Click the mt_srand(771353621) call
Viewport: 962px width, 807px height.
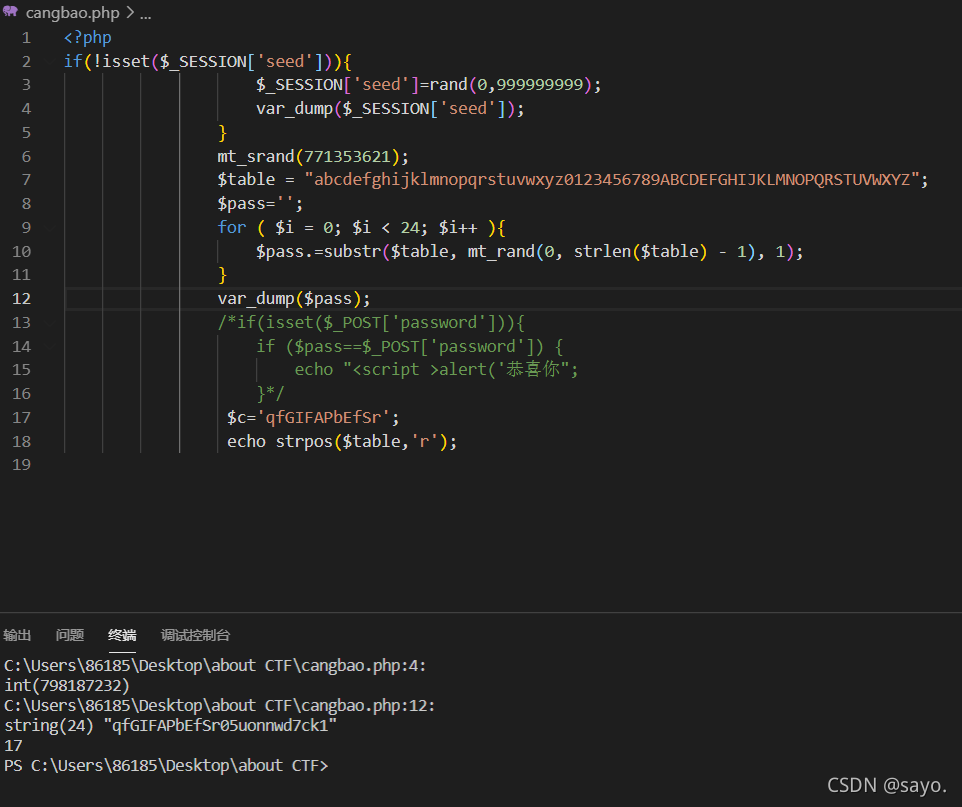pyautogui.click(x=312, y=156)
